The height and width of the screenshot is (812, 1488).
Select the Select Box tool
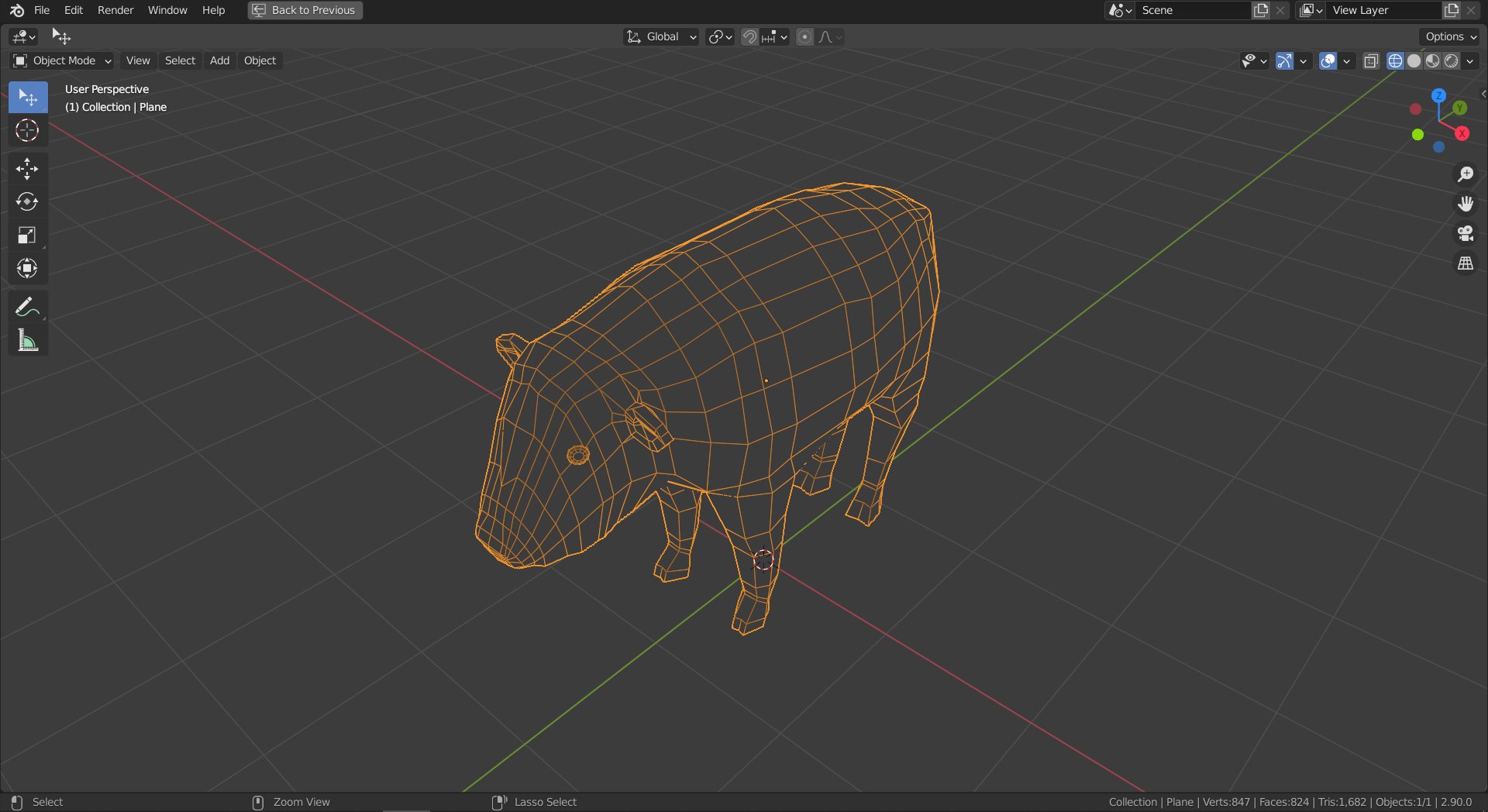[28, 98]
